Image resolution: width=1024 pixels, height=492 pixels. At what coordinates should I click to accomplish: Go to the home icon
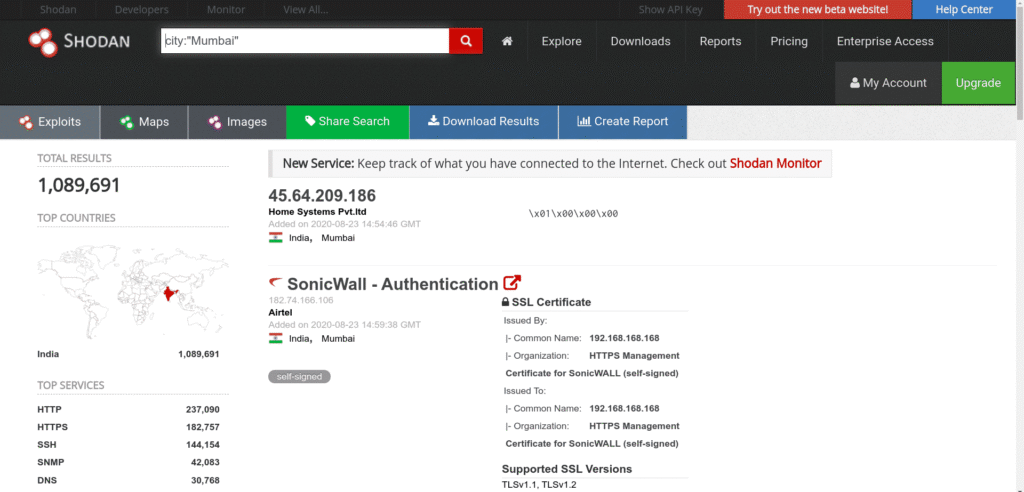coord(507,41)
